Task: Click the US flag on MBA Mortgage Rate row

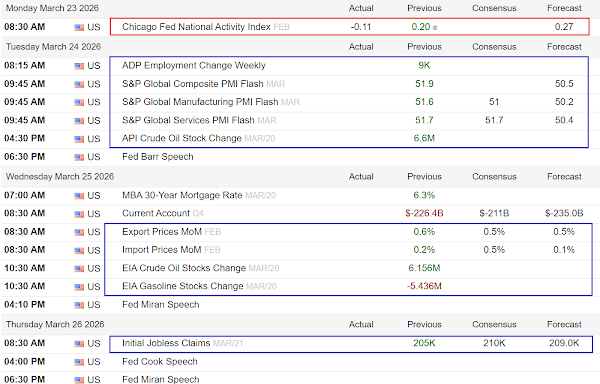Action: [79, 196]
